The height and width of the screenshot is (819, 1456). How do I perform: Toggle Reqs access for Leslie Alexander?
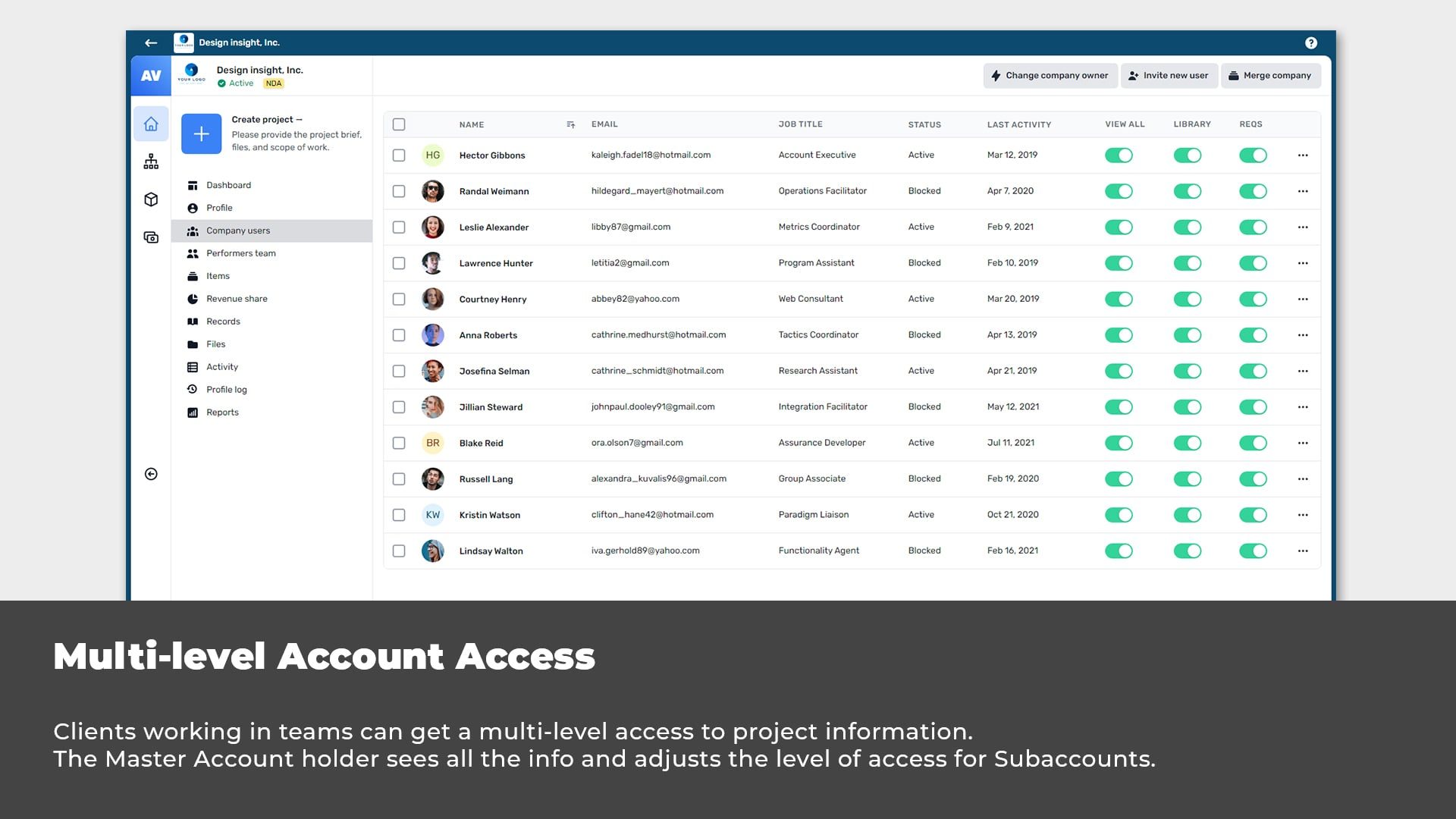click(1254, 227)
